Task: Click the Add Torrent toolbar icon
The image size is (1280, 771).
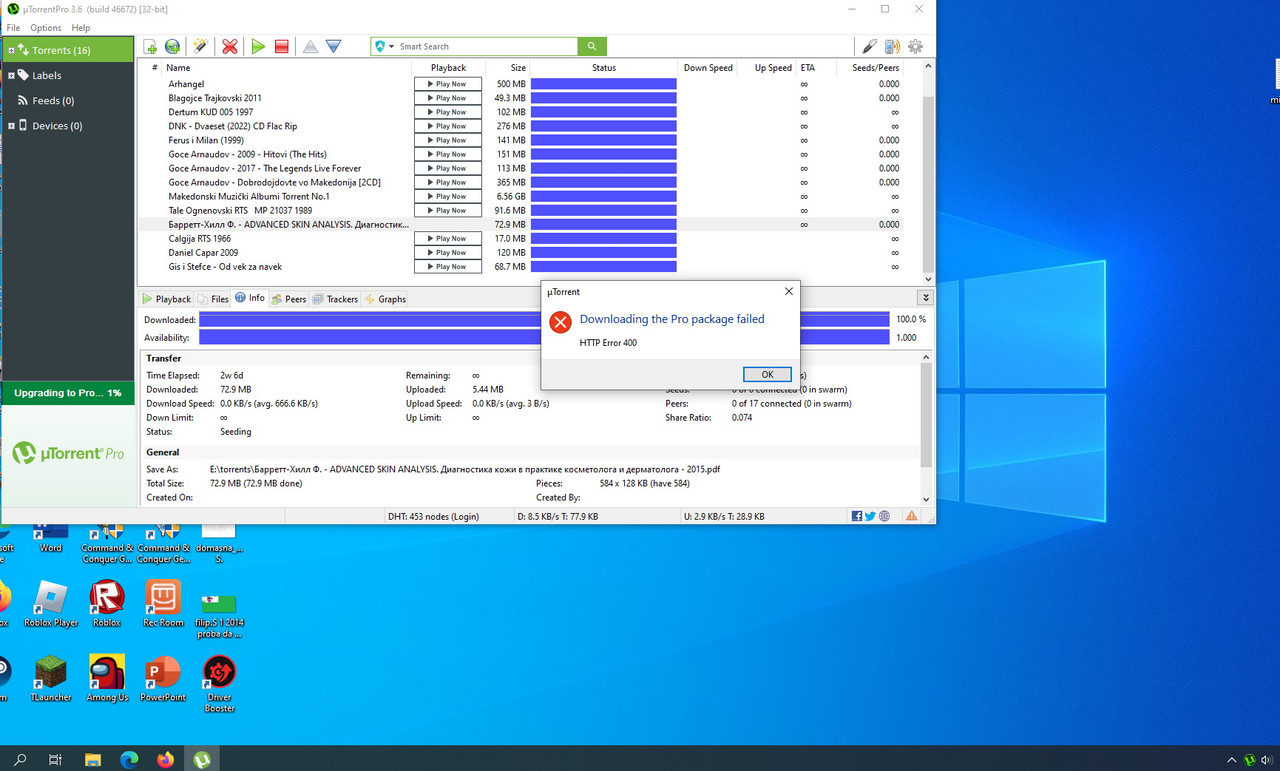Action: (150, 46)
